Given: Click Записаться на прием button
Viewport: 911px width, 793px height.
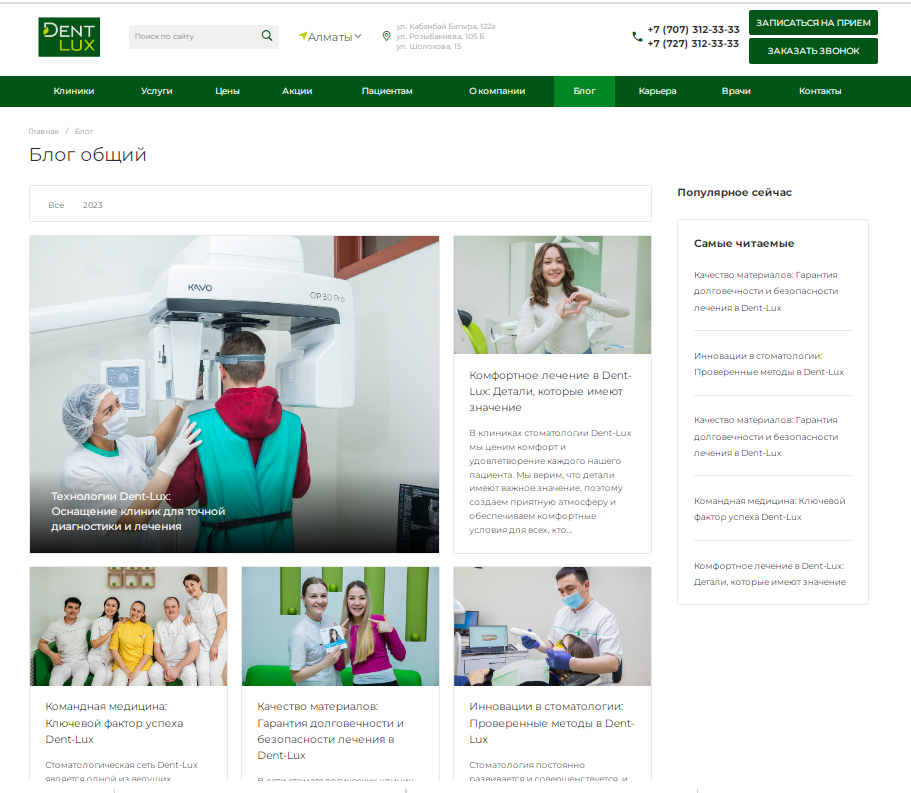Looking at the screenshot, I should pyautogui.click(x=813, y=23).
